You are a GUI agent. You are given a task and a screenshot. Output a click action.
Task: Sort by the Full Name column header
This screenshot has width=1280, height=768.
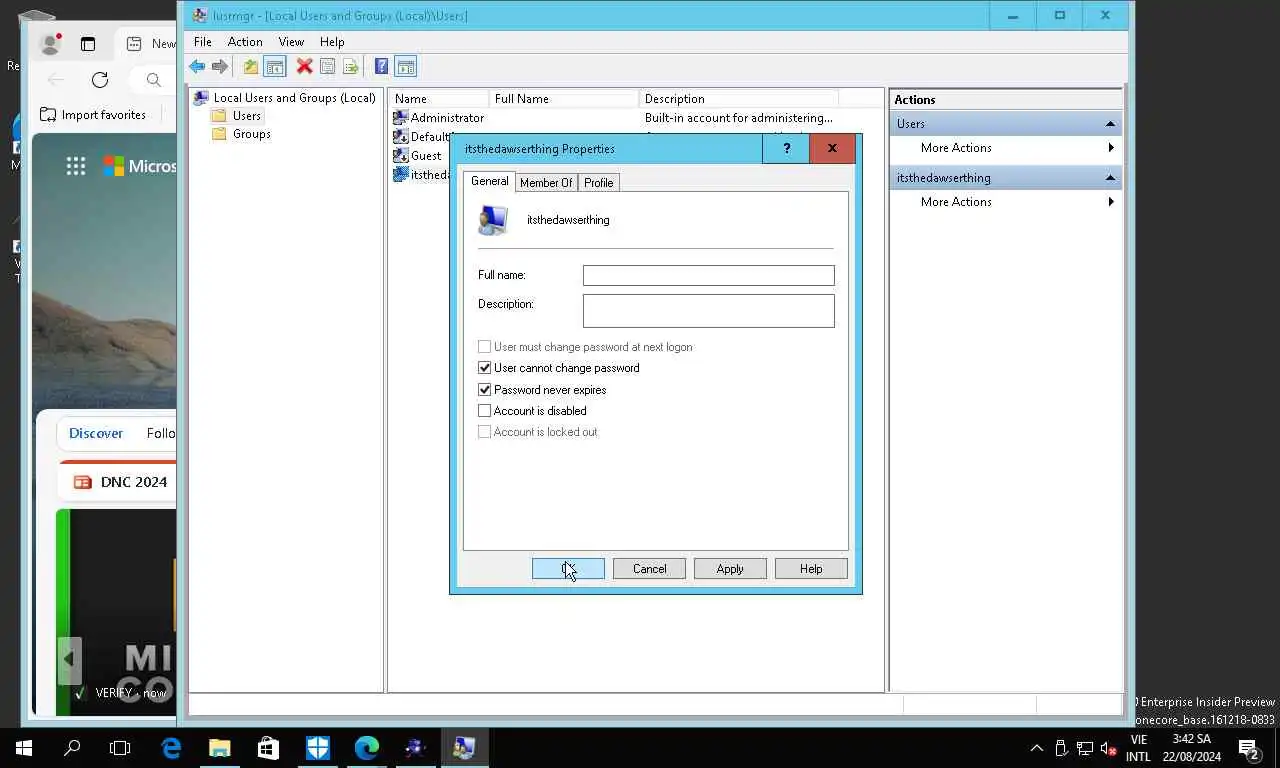(x=564, y=99)
